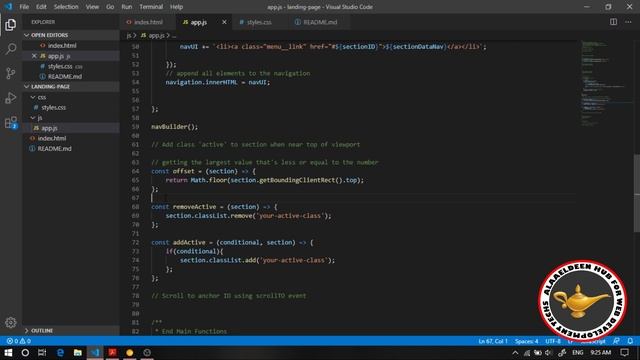Screen dimensions: 640x360
Task: Open the Search view in activity bar
Action: coord(11,49)
